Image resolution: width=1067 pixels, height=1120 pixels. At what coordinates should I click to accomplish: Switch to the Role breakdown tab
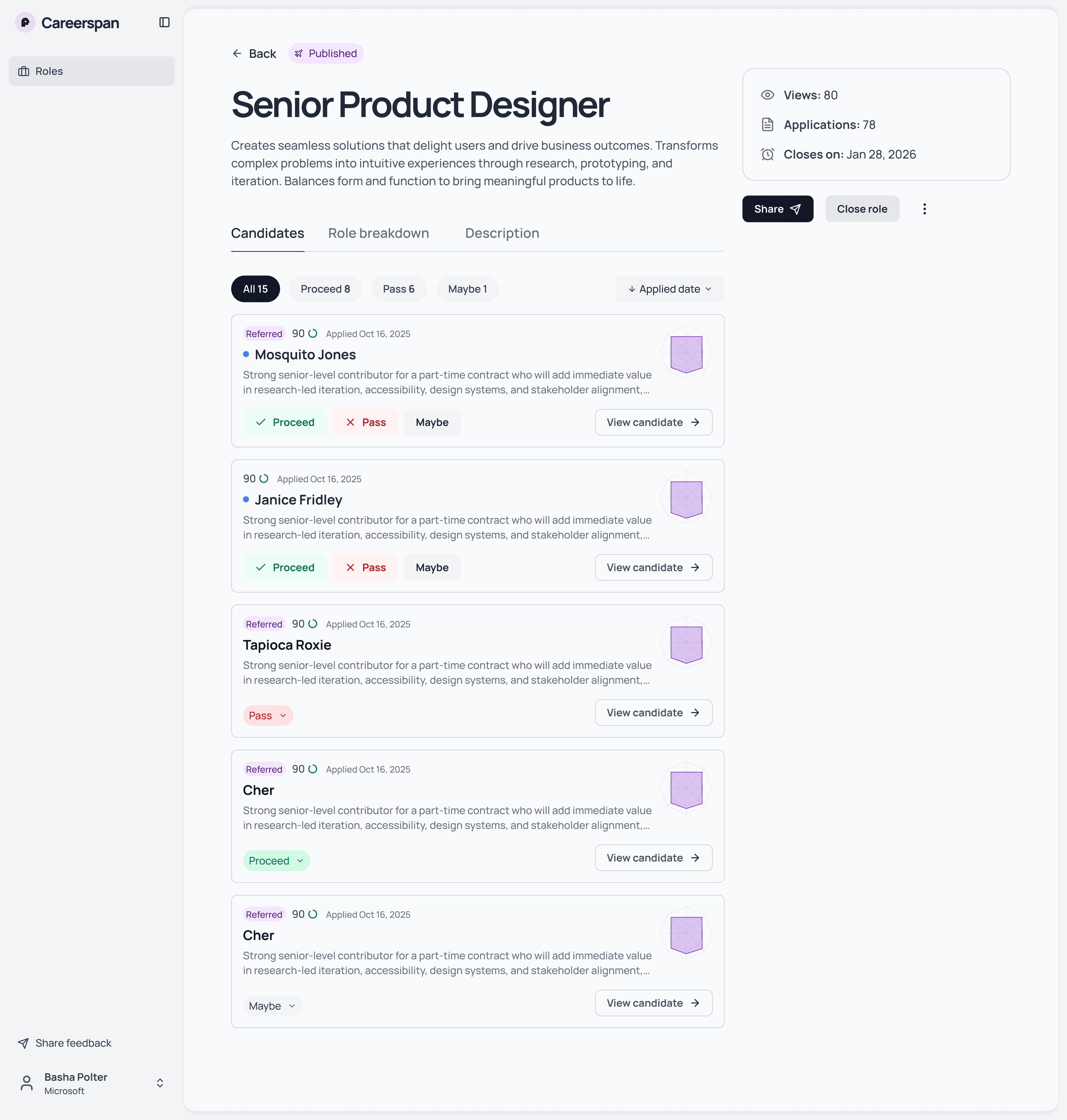point(378,233)
